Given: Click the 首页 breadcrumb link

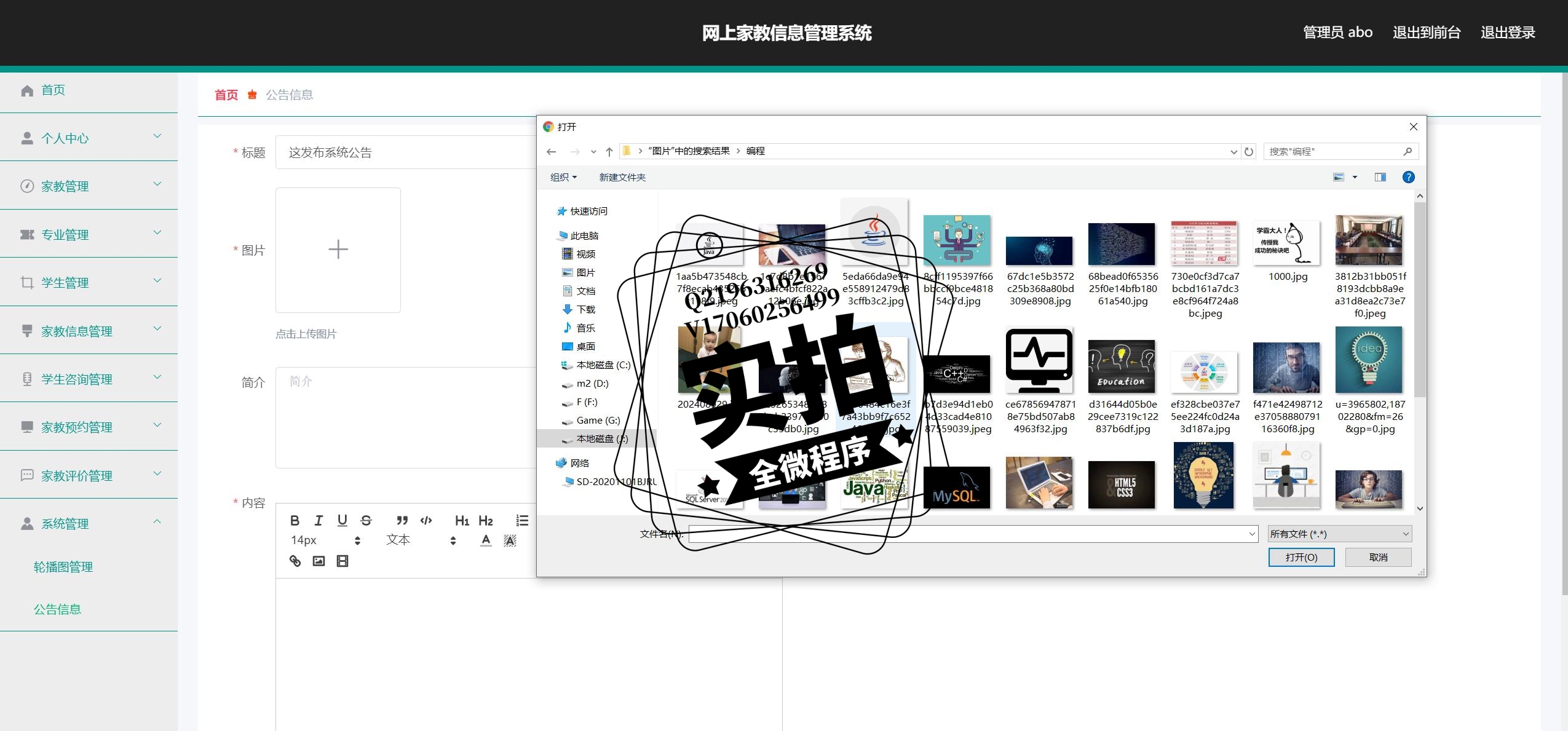Looking at the screenshot, I should pyautogui.click(x=226, y=95).
